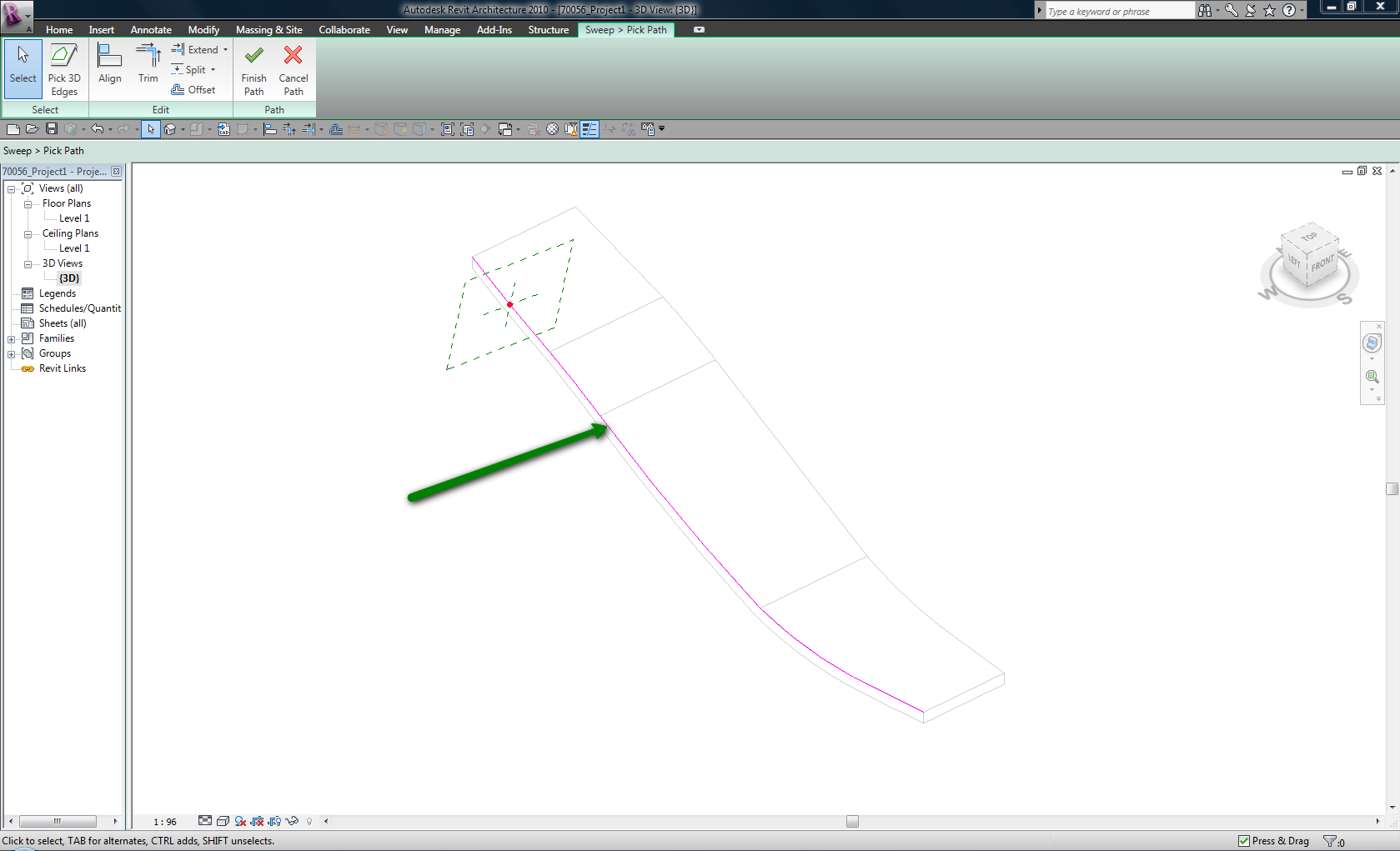
Task: Open the Massing & Site tab
Action: [x=268, y=30]
